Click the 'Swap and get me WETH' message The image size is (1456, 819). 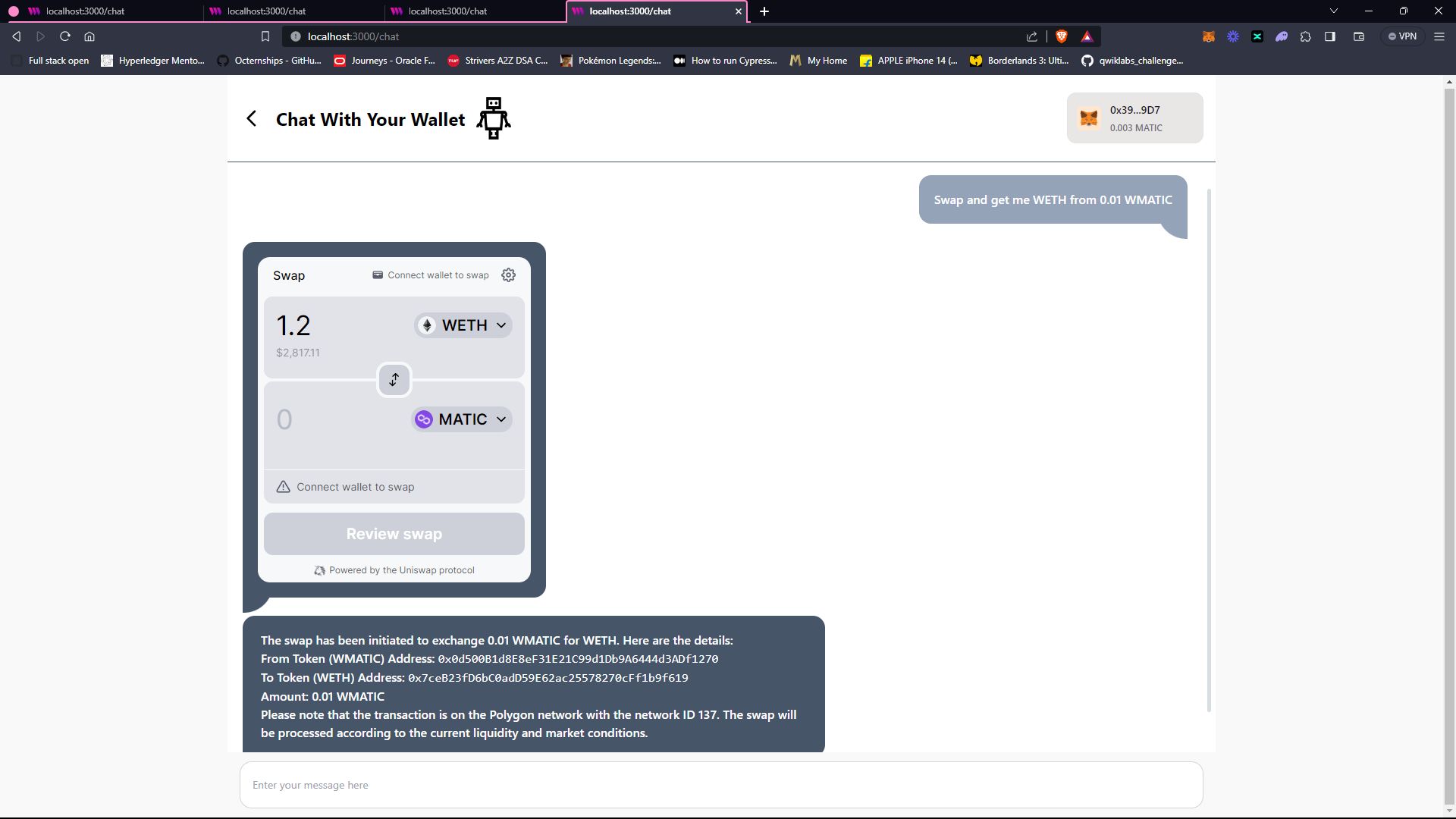[x=1053, y=200]
